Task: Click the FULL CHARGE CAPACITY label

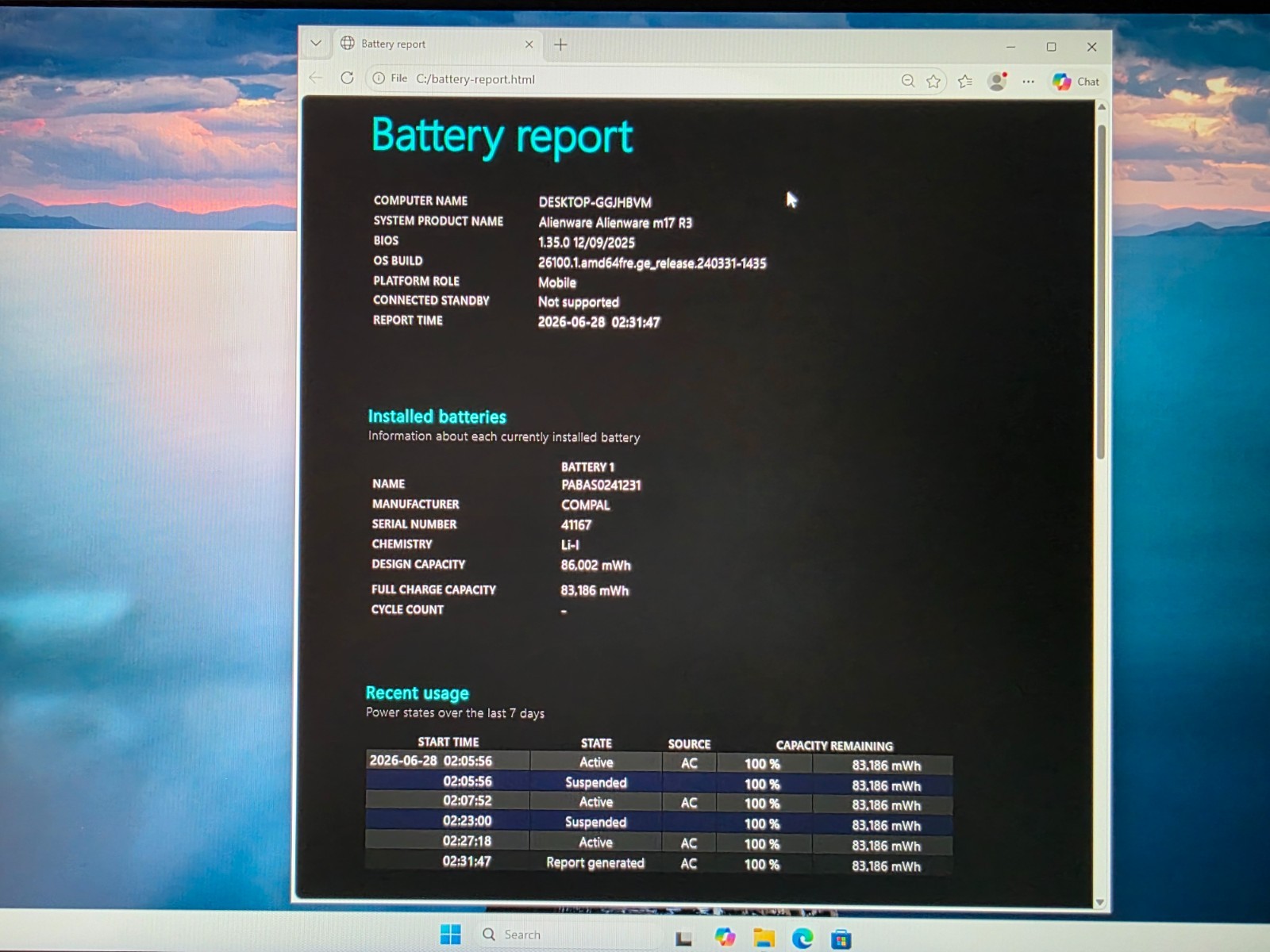Action: 433,589
